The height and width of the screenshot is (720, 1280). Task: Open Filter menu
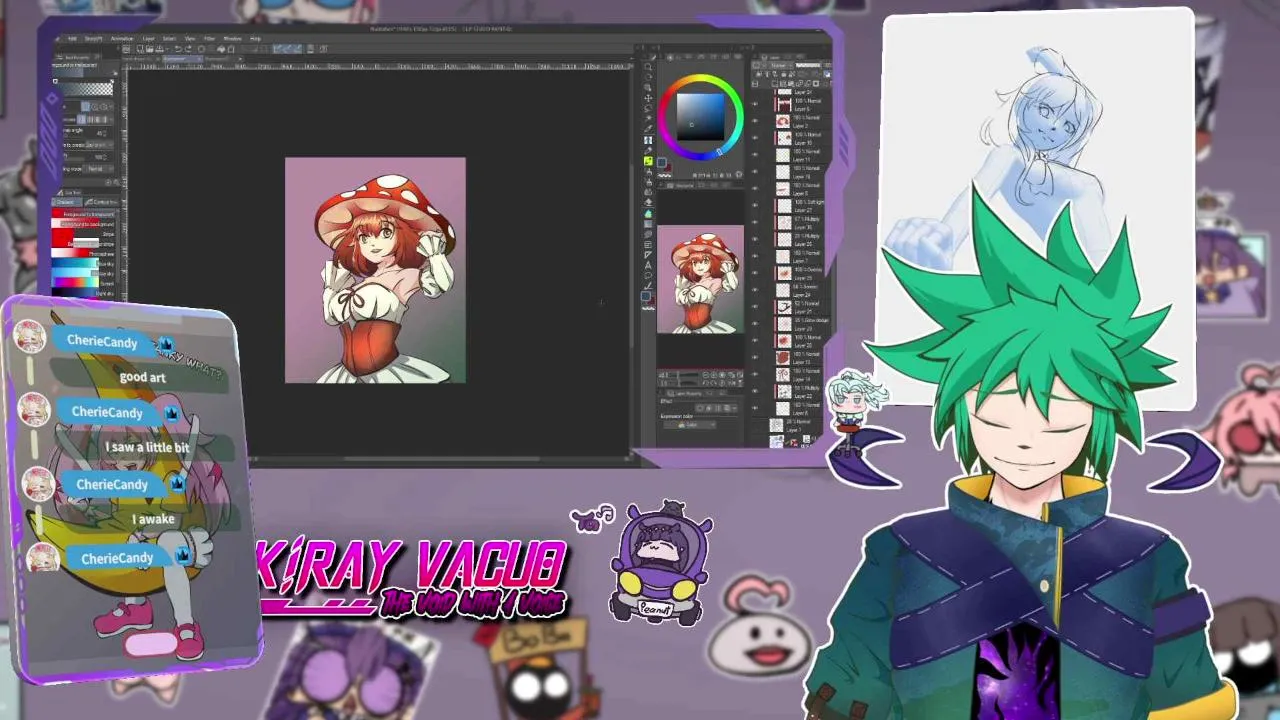[x=209, y=39]
